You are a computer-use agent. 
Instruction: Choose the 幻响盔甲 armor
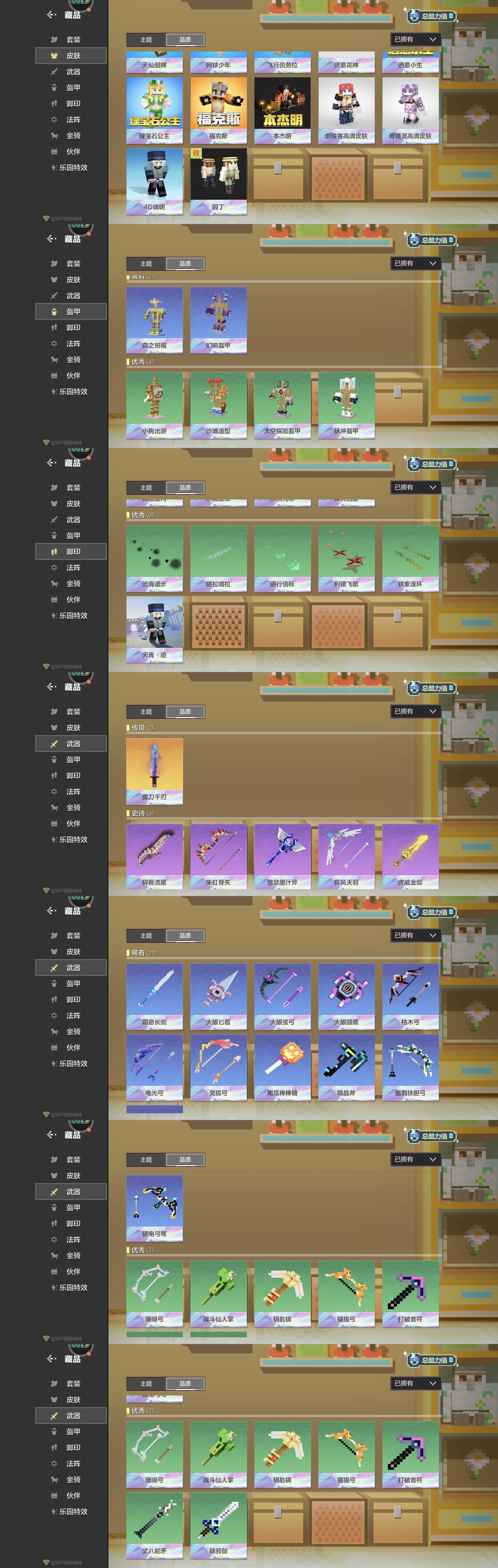click(219, 320)
